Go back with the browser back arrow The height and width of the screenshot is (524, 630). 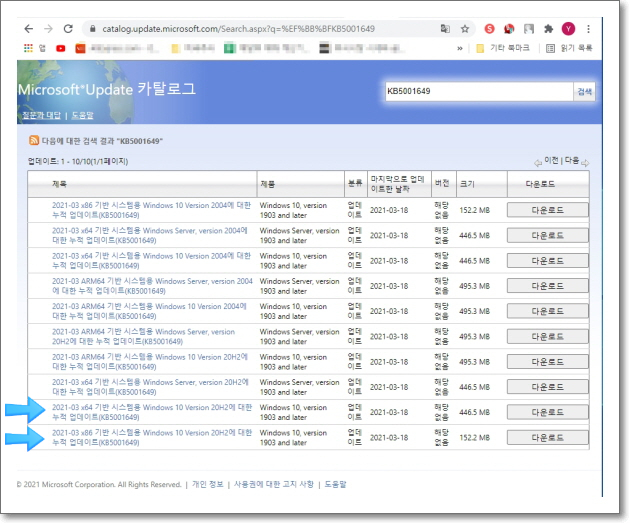tap(28, 29)
